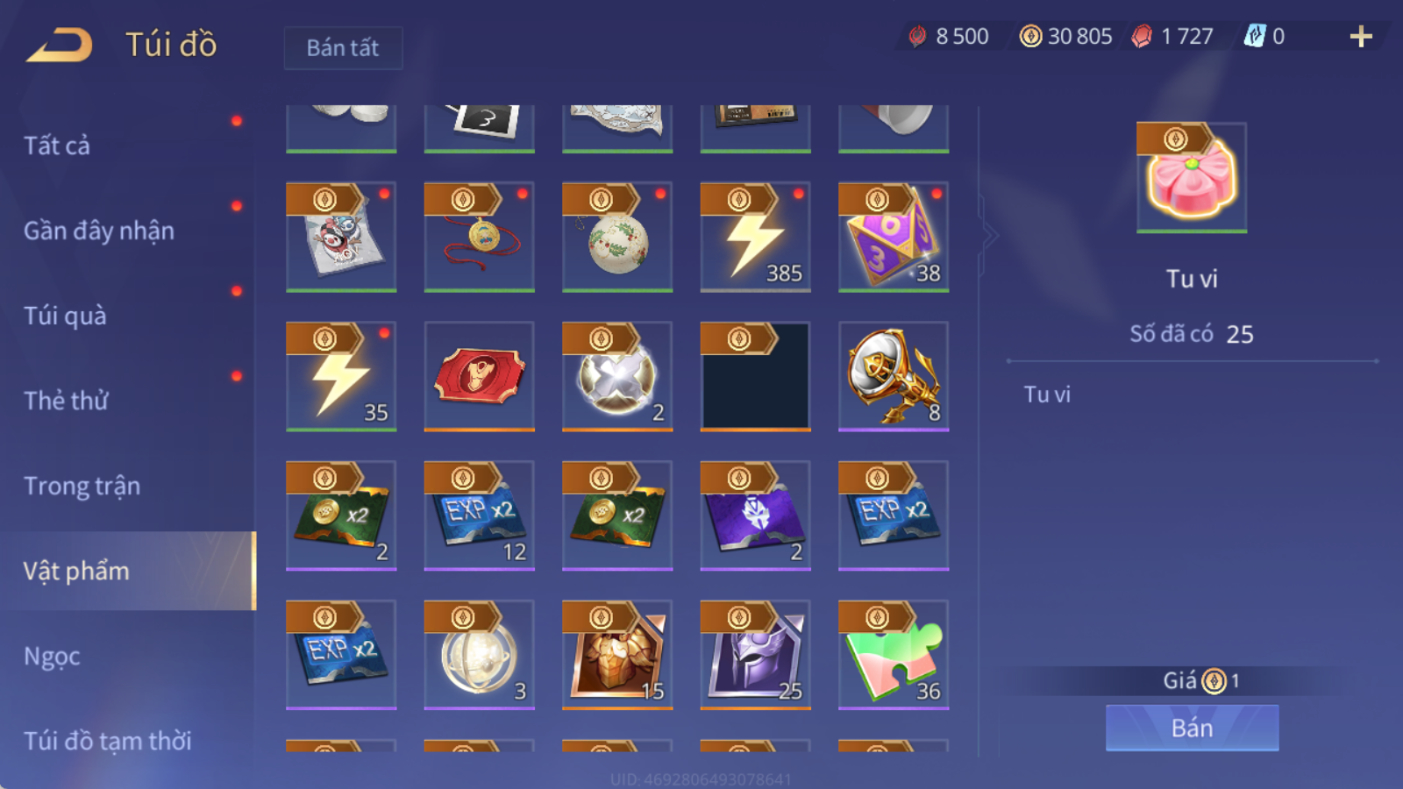Screen dimensions: 1403x789
Task: Select the puzzle piece item with 36
Action: pyautogui.click(x=893, y=655)
